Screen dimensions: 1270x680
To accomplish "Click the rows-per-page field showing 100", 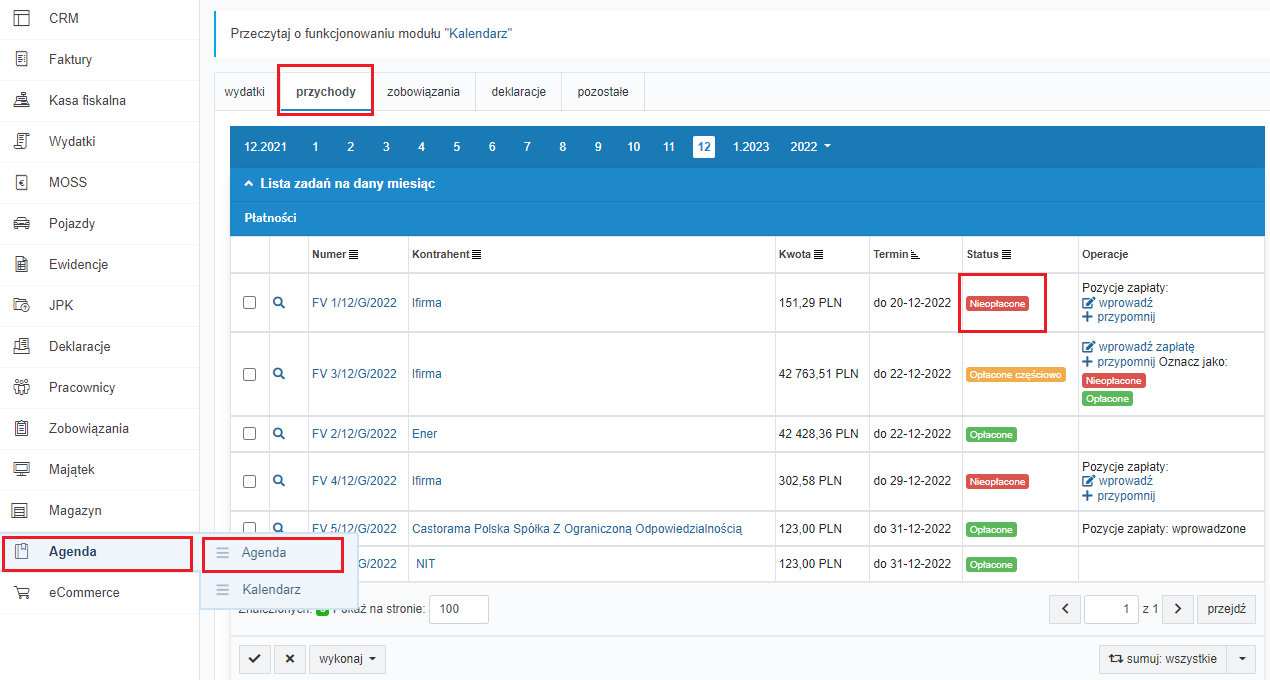I will (x=458, y=609).
